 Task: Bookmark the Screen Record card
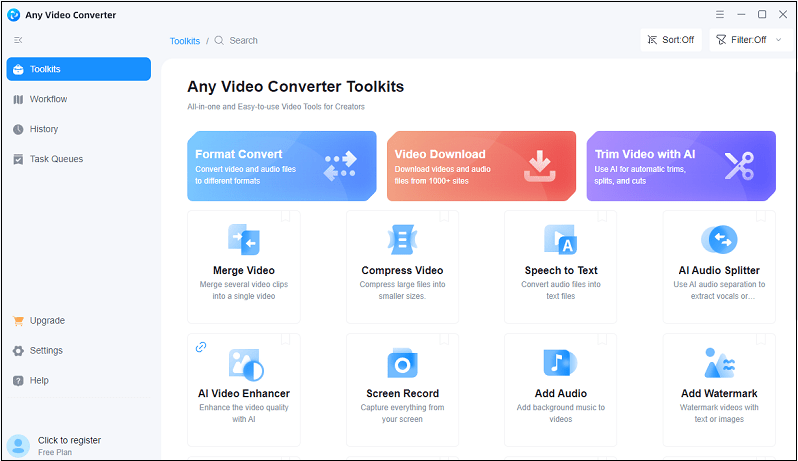(x=444, y=339)
